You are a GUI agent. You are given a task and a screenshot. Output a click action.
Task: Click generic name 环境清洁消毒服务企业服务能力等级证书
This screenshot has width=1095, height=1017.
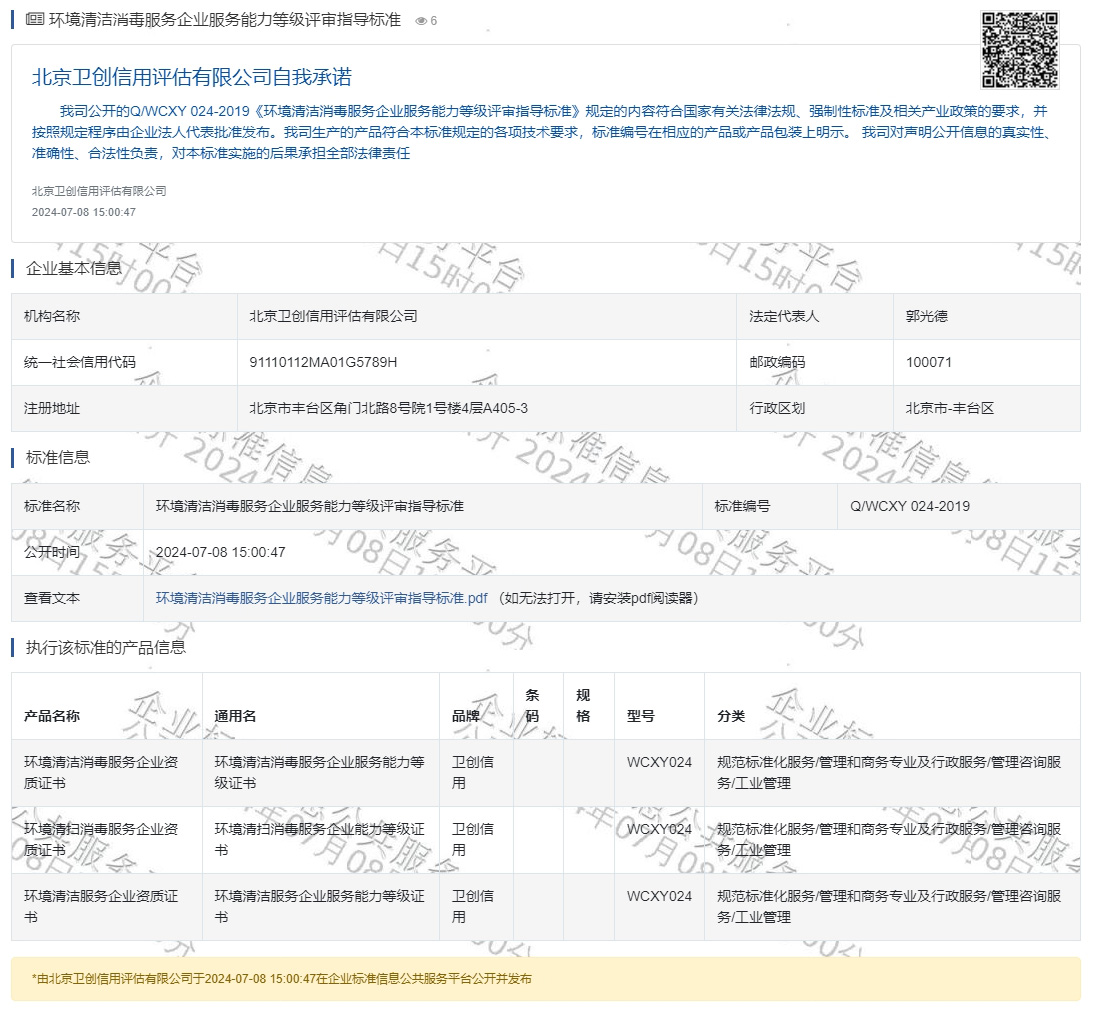(320, 773)
